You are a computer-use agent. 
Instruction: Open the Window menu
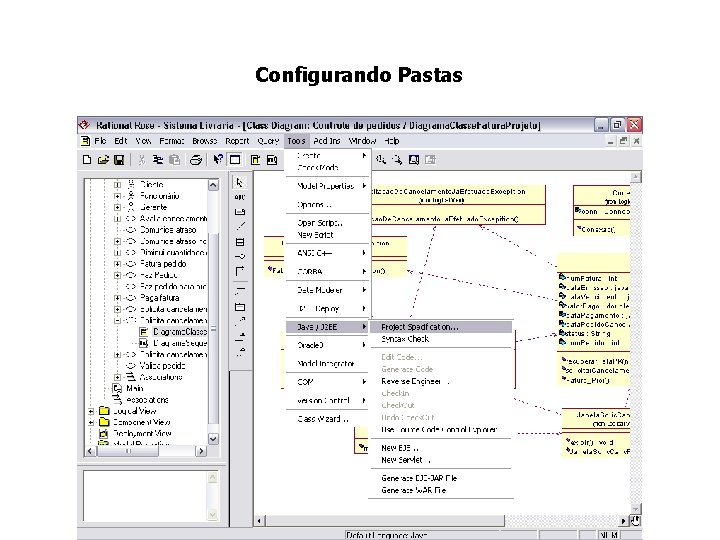coord(362,141)
